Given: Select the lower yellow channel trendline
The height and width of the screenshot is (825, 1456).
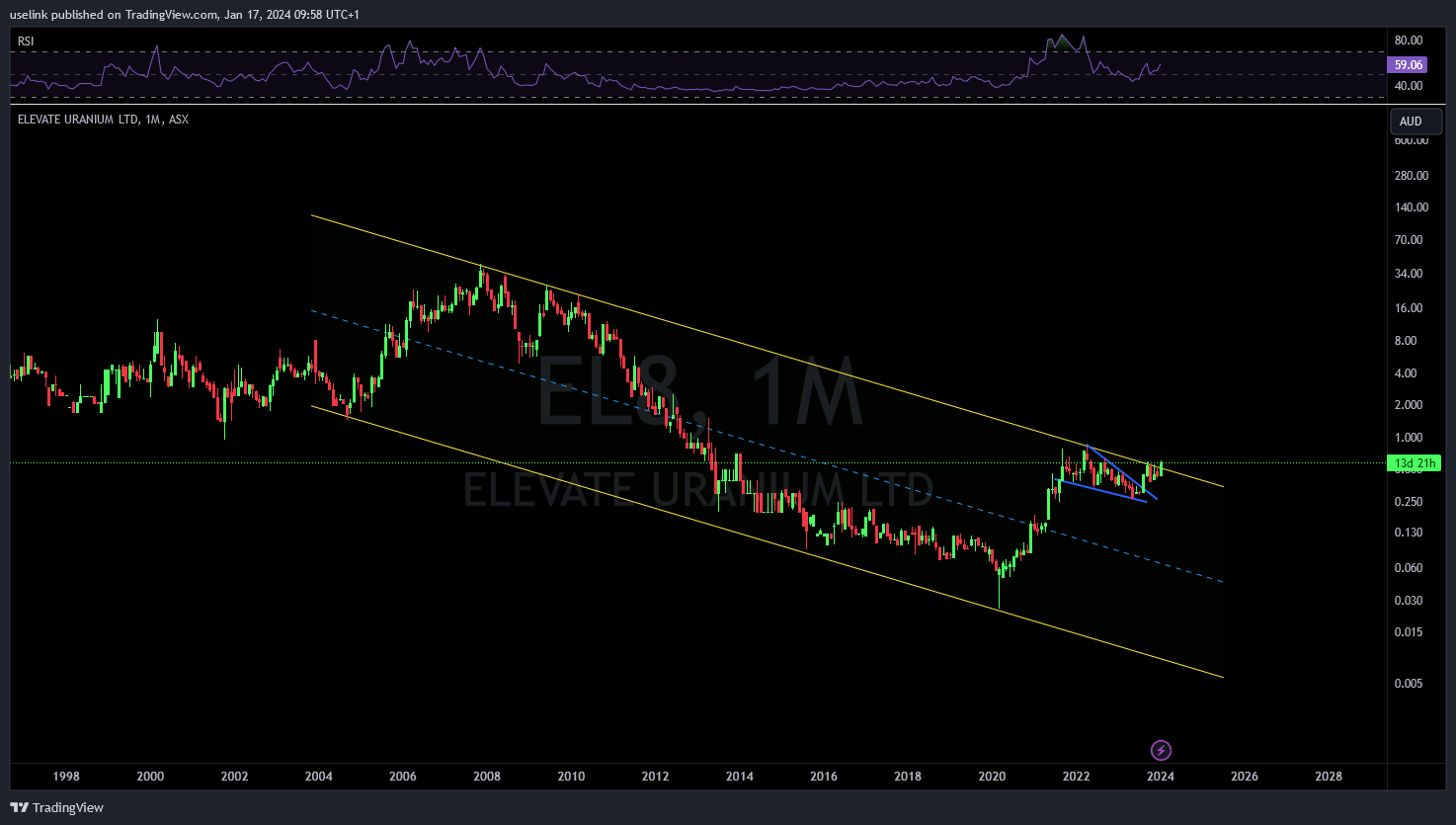Looking at the screenshot, I should (x=768, y=541).
